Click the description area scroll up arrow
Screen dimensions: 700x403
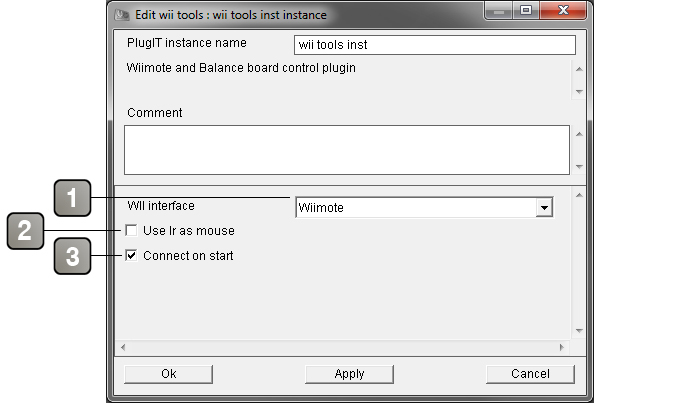coord(579,69)
